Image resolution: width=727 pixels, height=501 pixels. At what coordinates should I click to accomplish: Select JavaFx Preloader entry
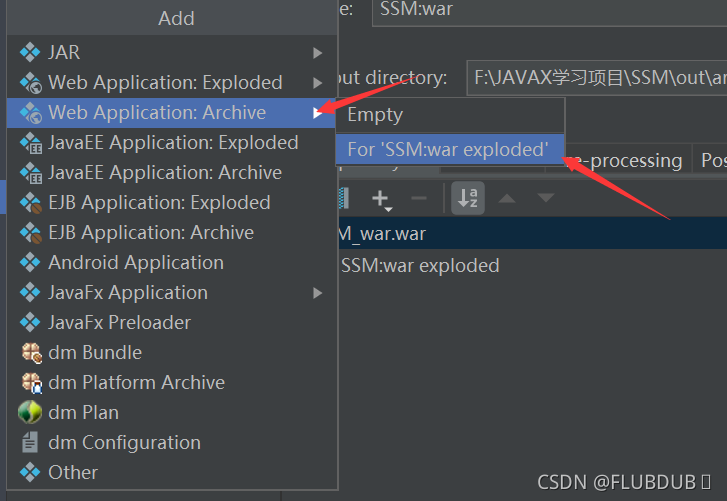coord(172,323)
